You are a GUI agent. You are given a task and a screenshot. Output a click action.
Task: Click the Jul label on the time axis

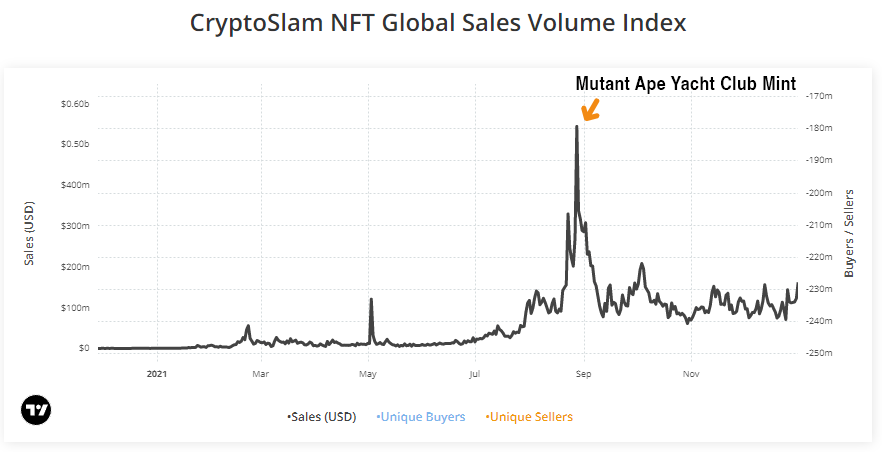click(x=475, y=375)
